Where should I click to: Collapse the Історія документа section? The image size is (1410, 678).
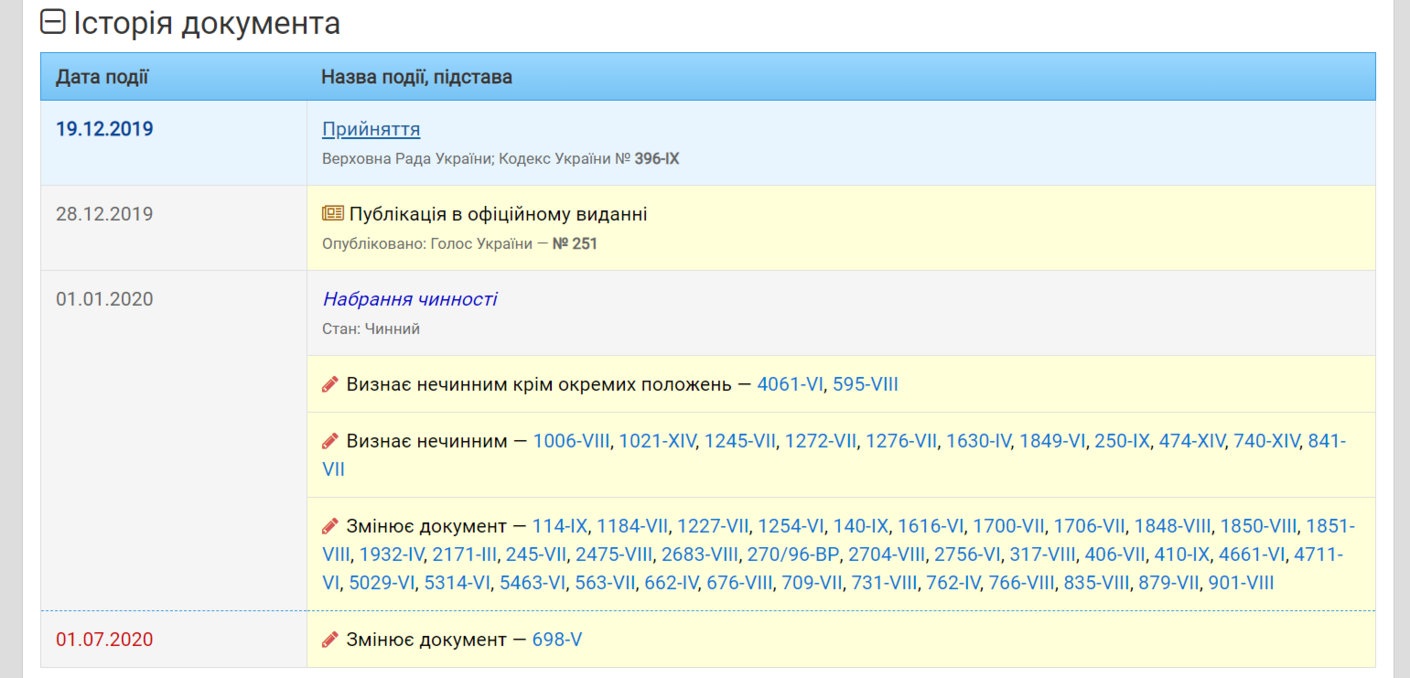53,23
